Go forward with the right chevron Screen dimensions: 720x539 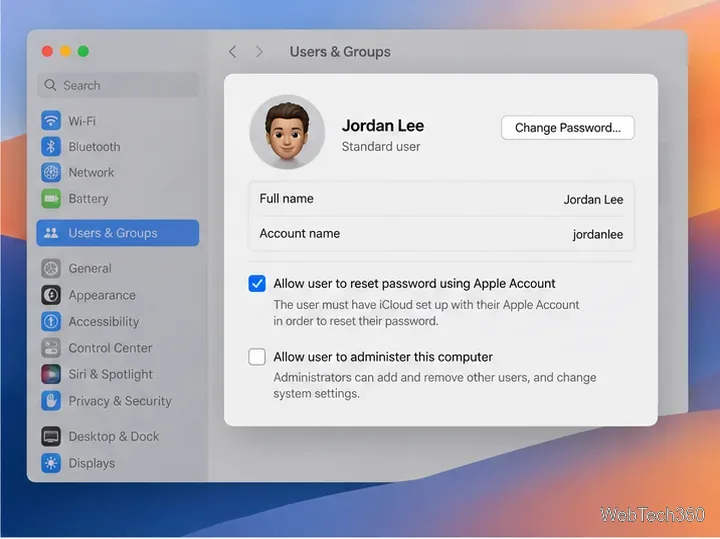click(x=259, y=51)
